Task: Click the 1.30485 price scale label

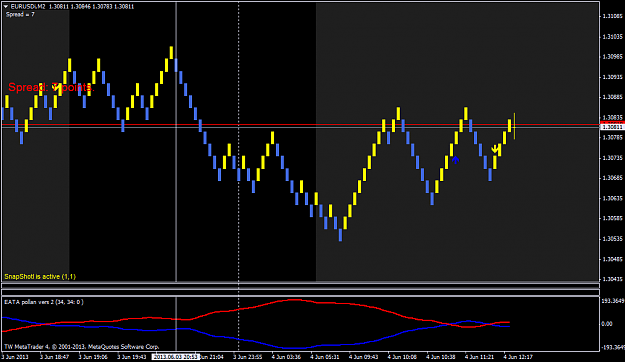Action: click(x=613, y=259)
